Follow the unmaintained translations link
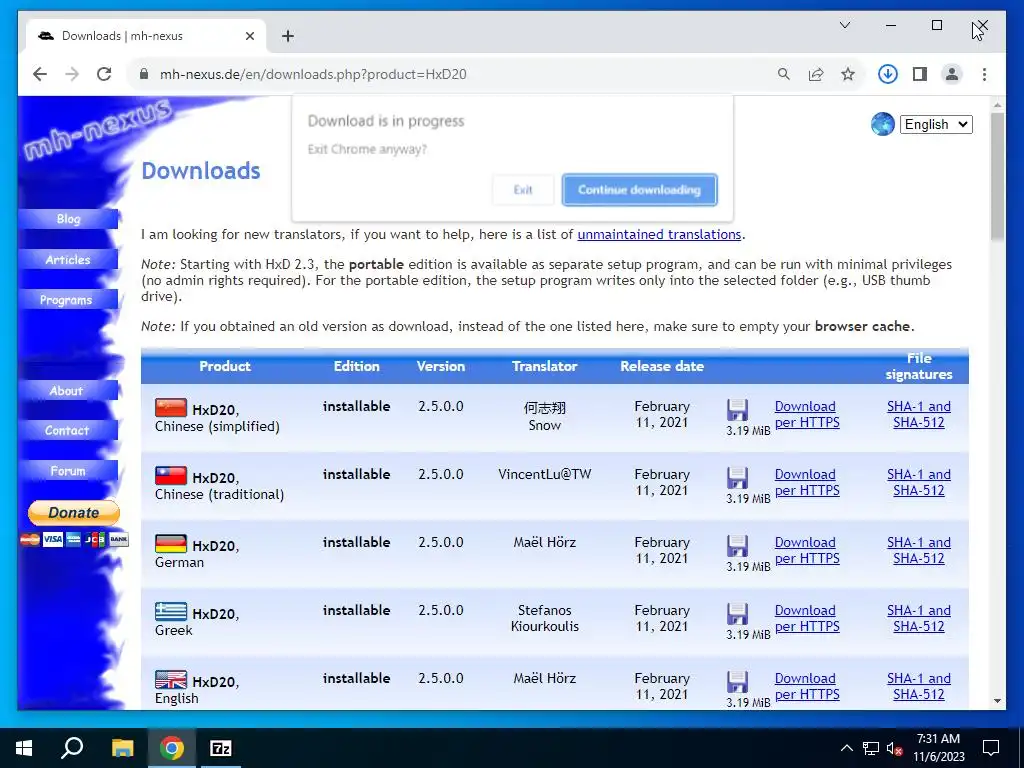1024x768 pixels. pos(659,234)
